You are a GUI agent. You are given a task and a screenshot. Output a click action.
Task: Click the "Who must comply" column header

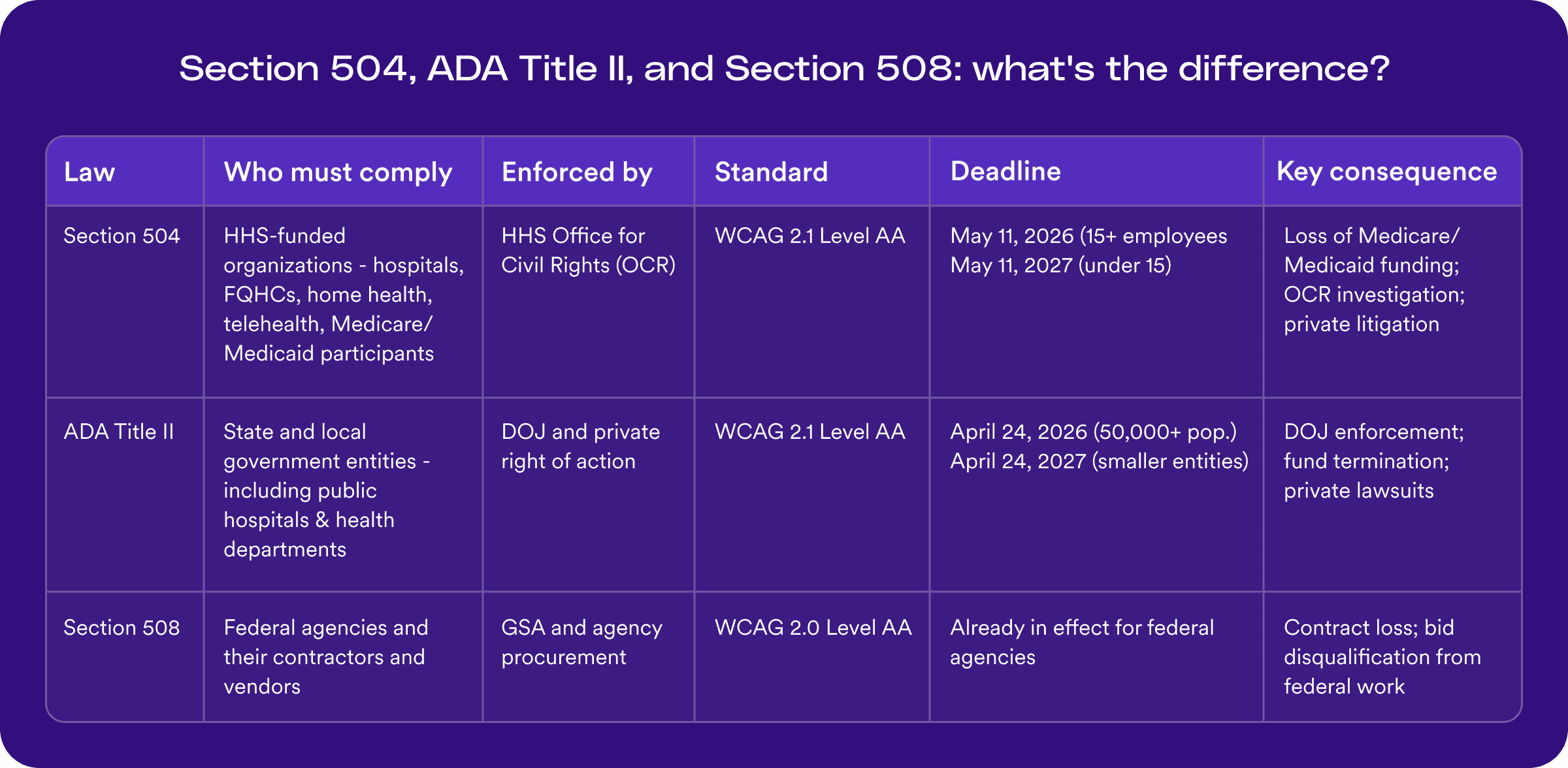(x=338, y=172)
